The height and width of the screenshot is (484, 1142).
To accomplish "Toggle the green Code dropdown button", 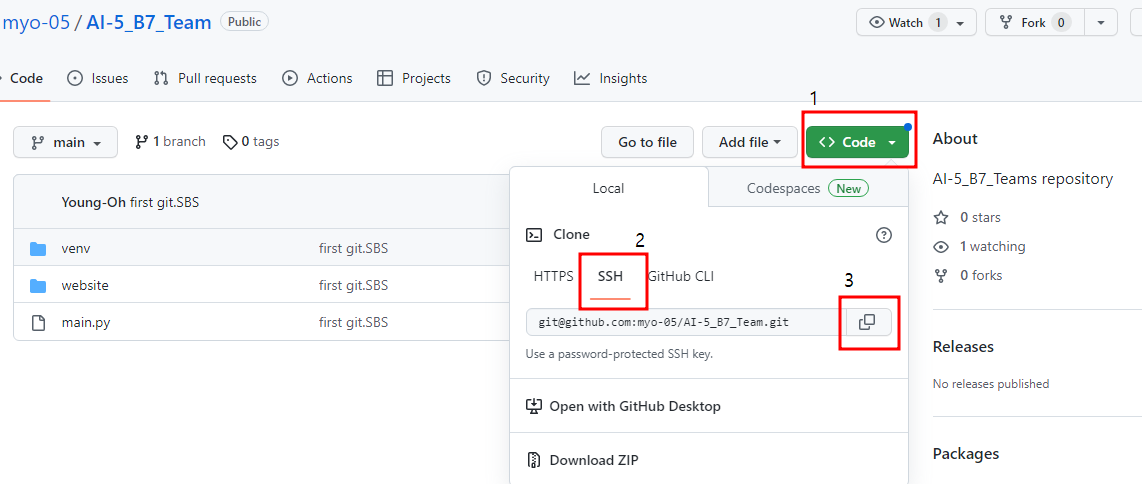I will coord(857,143).
